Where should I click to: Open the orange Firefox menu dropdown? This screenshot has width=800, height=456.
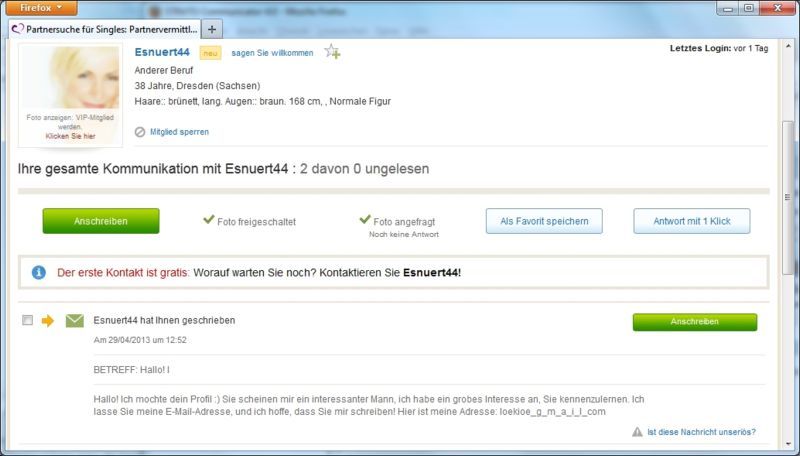tap(41, 7)
